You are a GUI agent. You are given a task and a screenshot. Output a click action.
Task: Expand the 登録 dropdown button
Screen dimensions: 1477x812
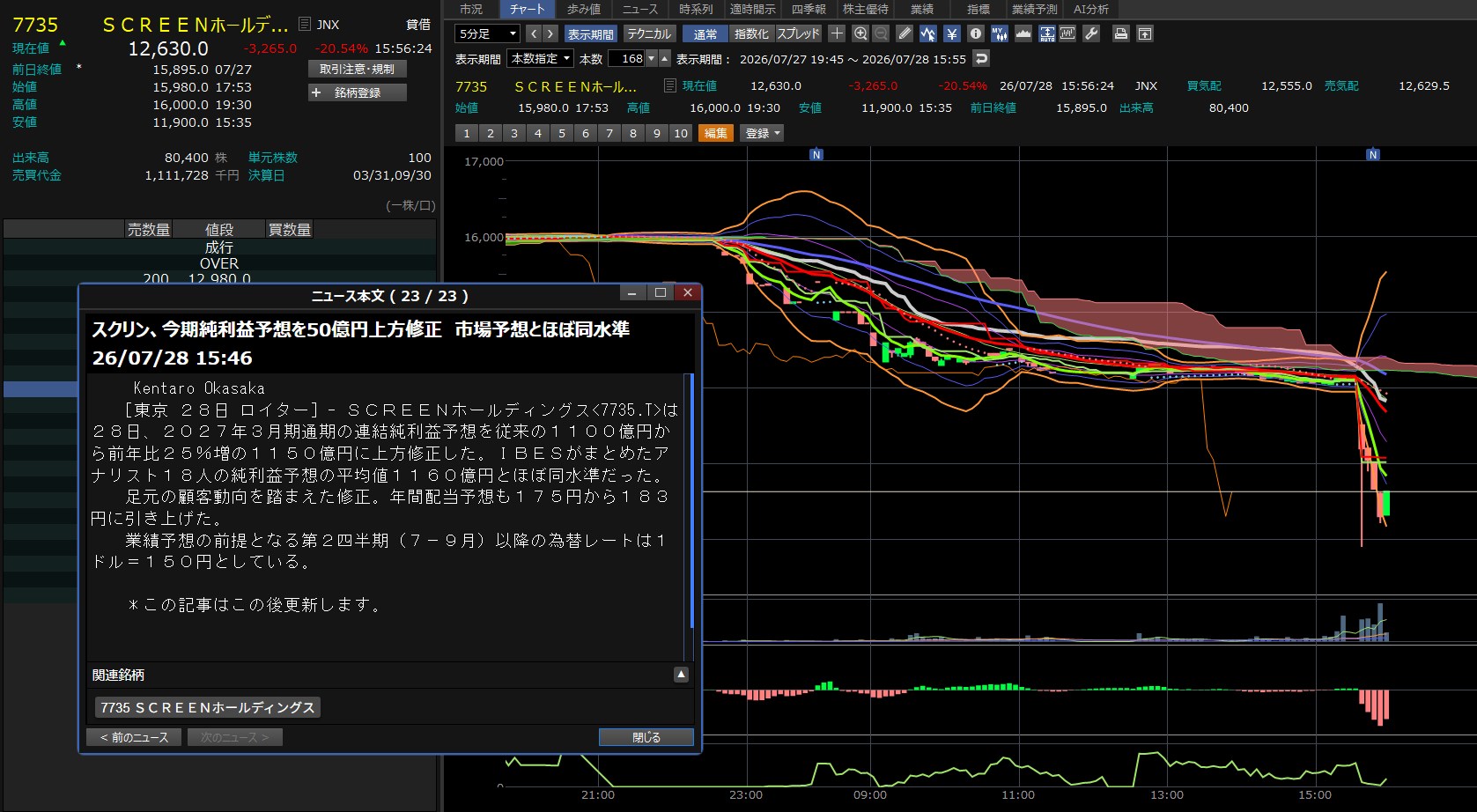tap(763, 133)
